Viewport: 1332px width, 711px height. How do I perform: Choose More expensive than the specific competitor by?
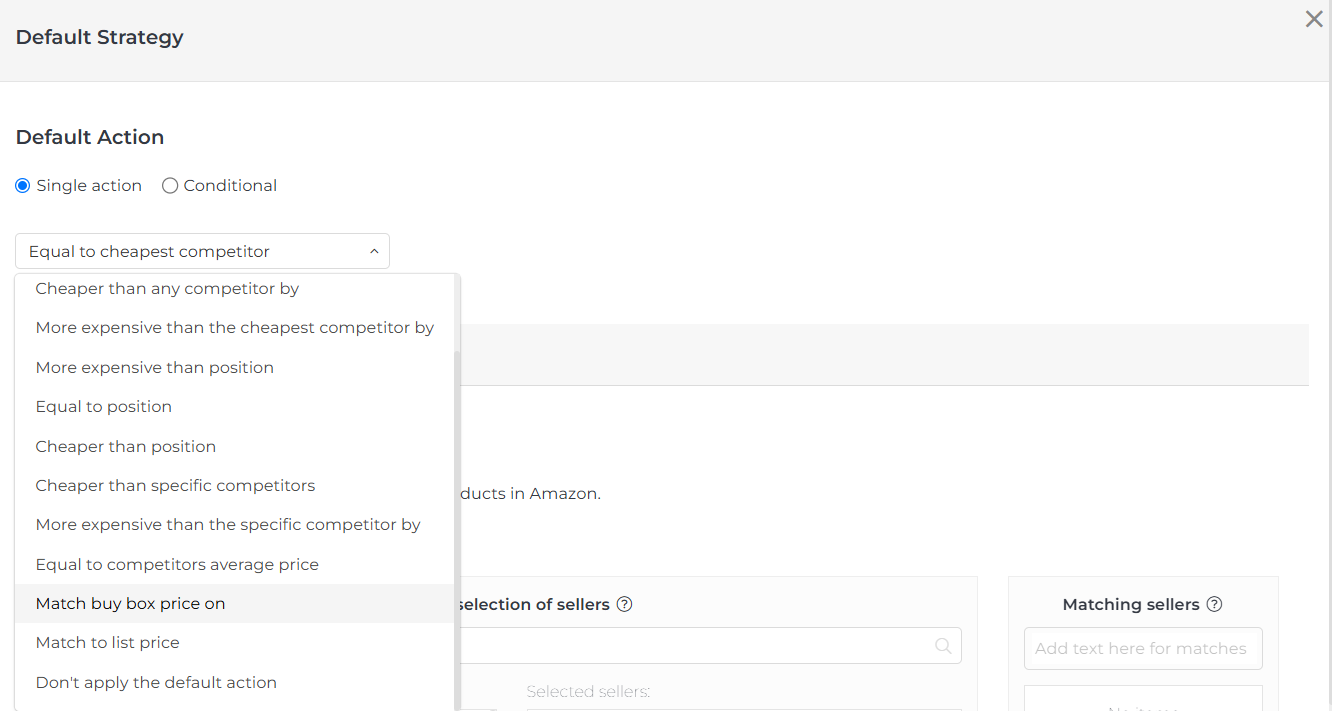[x=228, y=525]
